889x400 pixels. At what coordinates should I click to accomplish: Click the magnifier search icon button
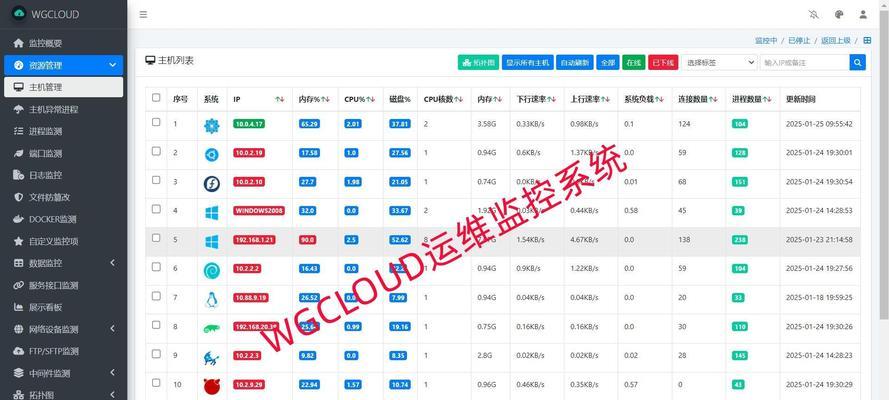click(x=857, y=62)
